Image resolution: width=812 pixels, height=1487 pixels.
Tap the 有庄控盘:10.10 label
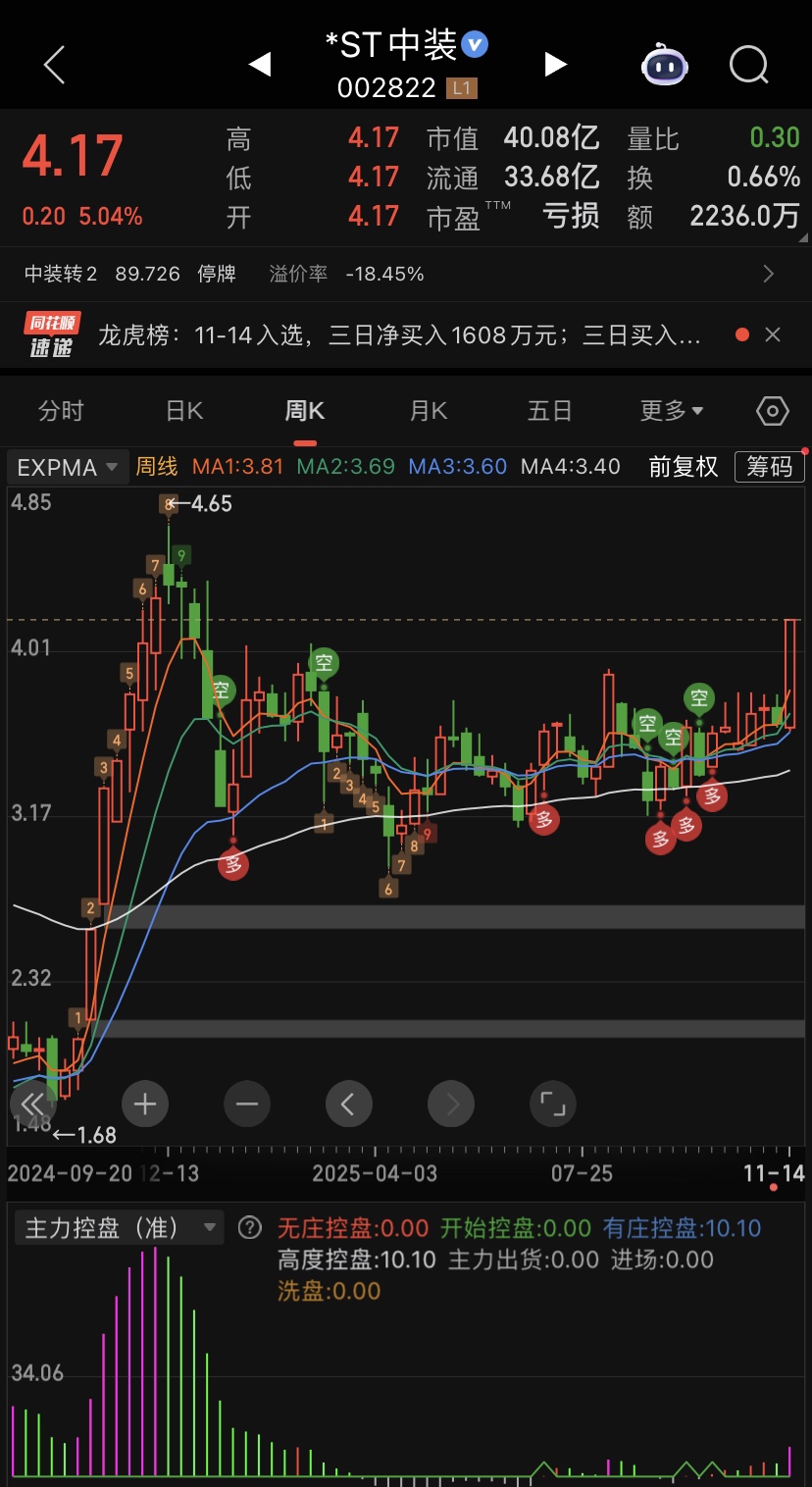683,1228
